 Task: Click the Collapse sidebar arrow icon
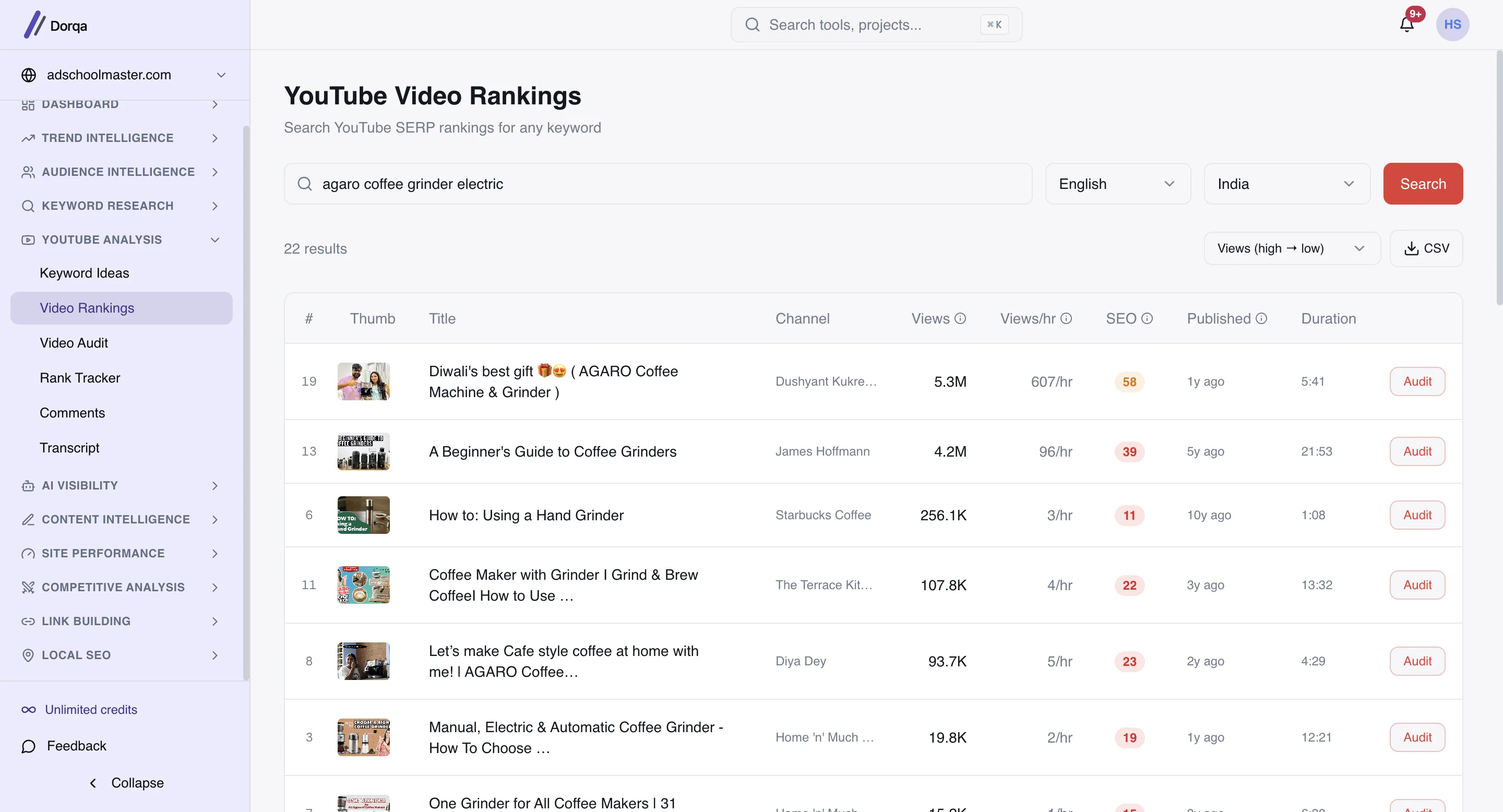[93, 783]
